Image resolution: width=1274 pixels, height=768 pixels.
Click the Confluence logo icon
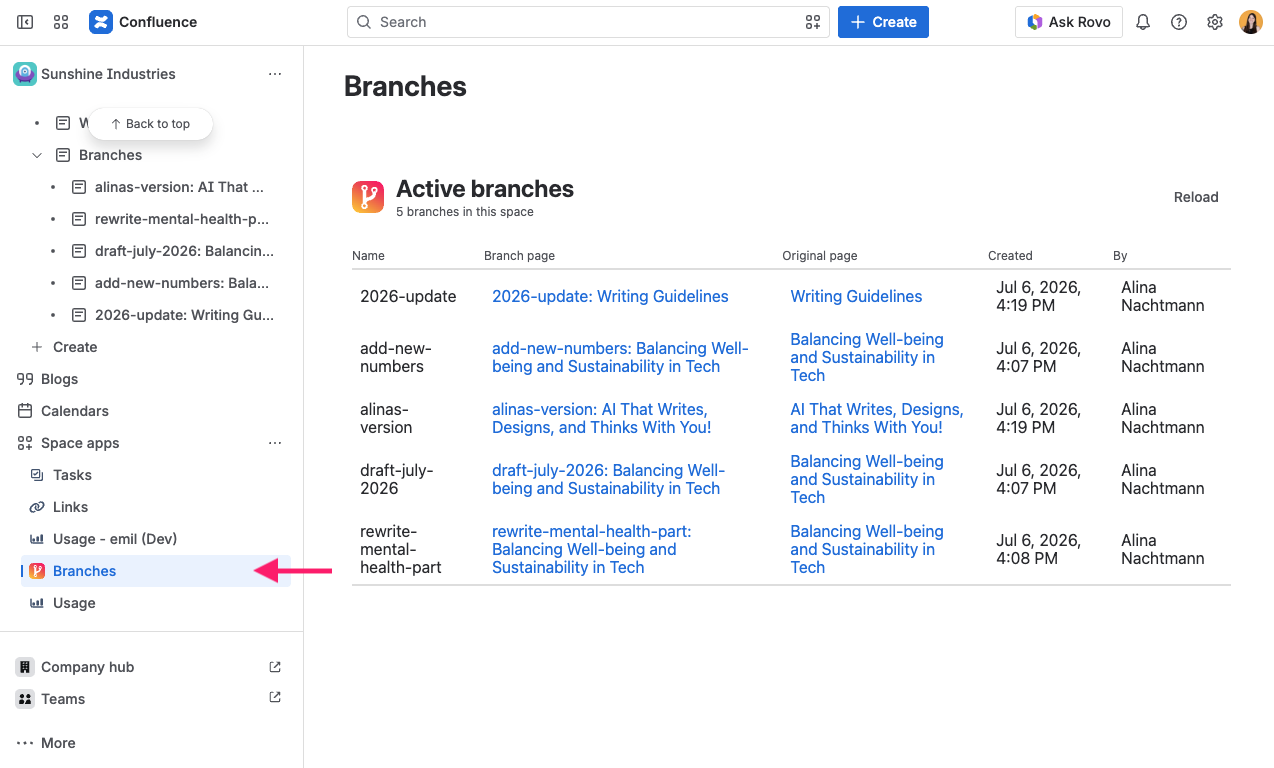(x=101, y=22)
